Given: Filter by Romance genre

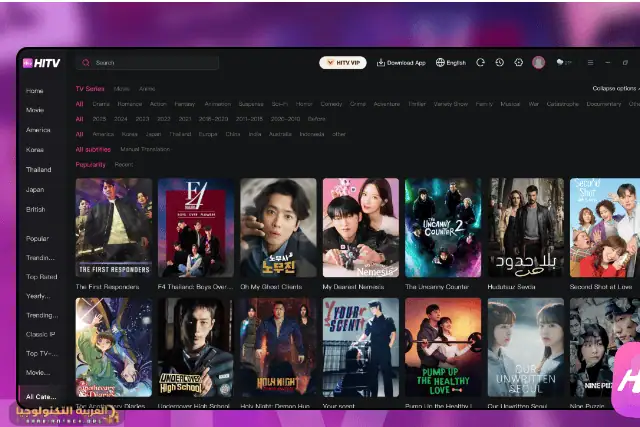Looking at the screenshot, I should point(130,104).
